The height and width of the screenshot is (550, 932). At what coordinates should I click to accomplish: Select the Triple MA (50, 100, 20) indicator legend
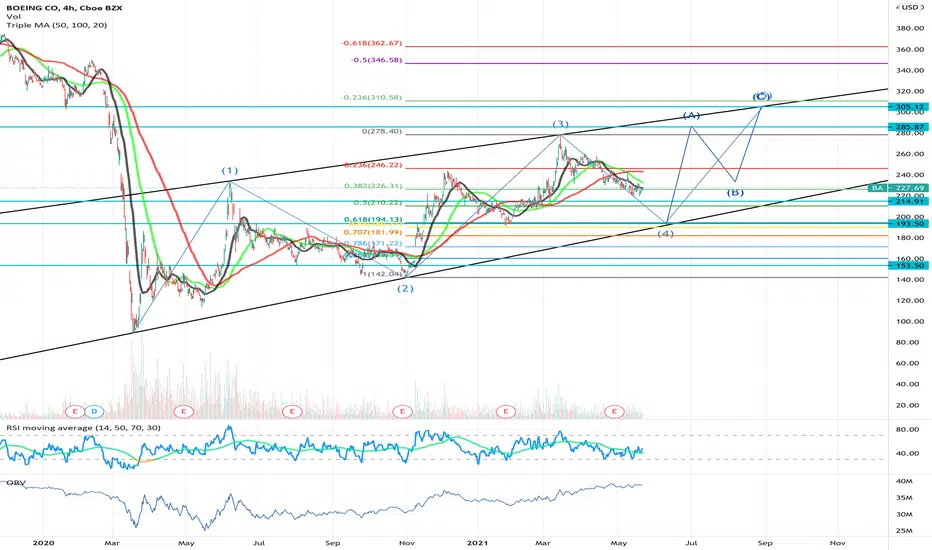pos(56,25)
